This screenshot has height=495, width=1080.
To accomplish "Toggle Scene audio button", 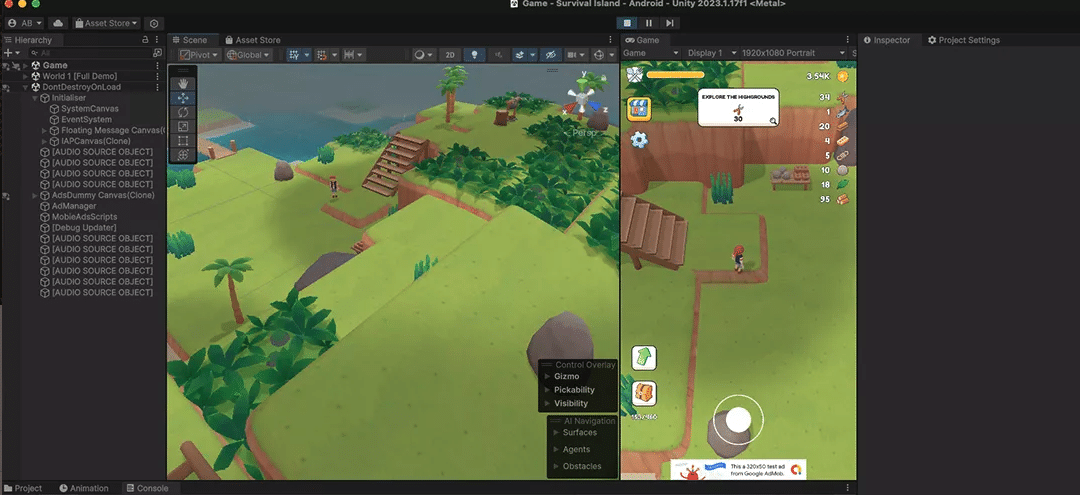I will coord(497,55).
